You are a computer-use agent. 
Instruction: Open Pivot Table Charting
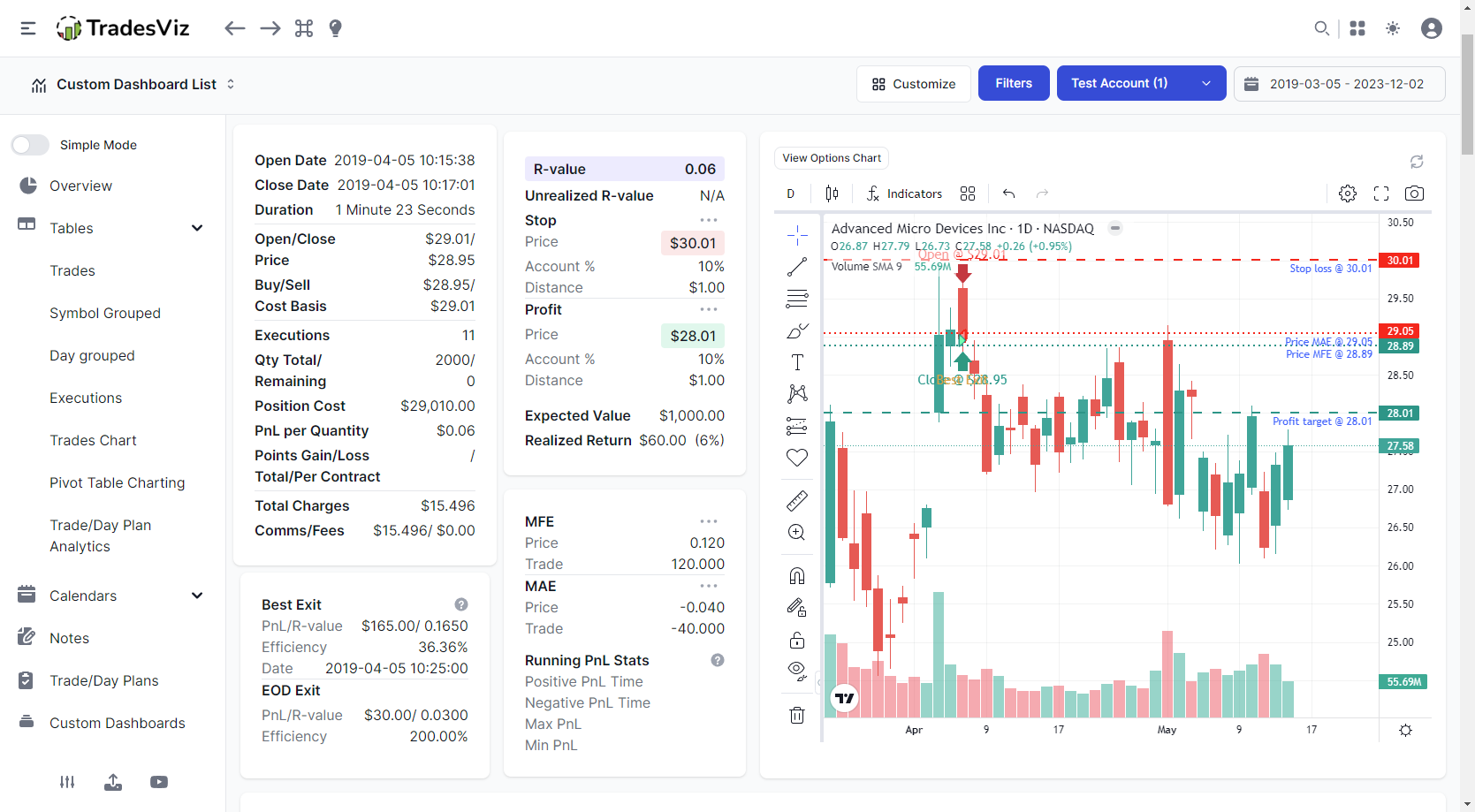tap(118, 482)
